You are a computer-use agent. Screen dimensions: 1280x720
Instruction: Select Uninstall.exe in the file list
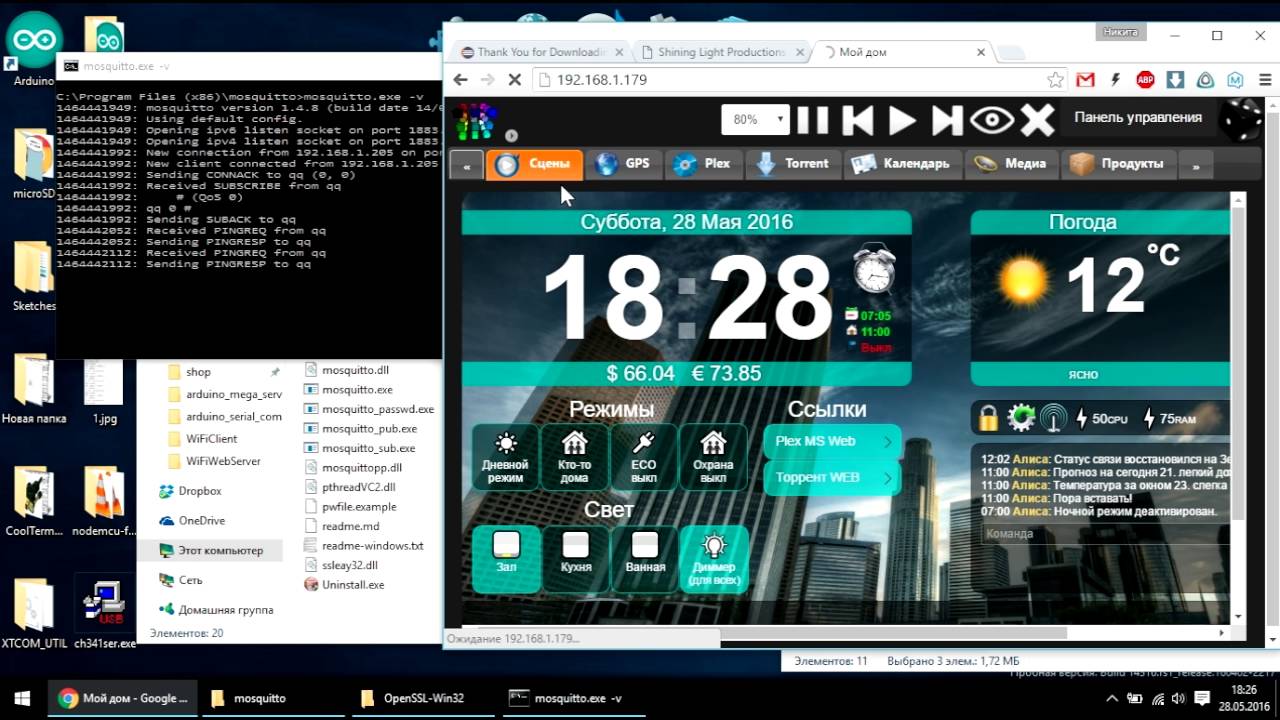(x=353, y=584)
